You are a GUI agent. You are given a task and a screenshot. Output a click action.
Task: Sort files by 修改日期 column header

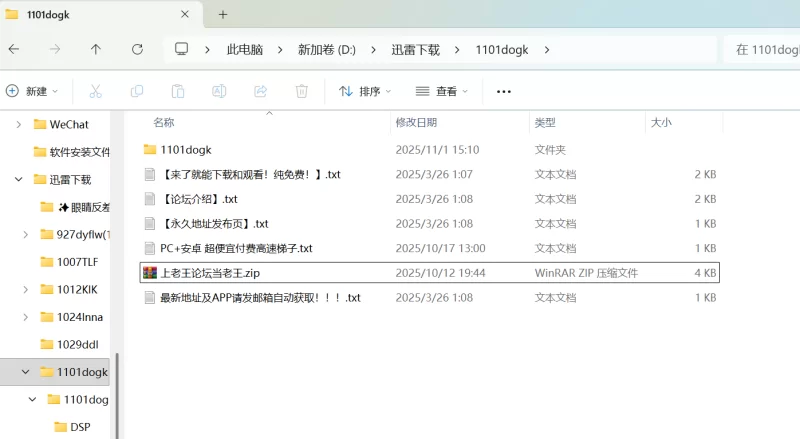pyautogui.click(x=416, y=122)
